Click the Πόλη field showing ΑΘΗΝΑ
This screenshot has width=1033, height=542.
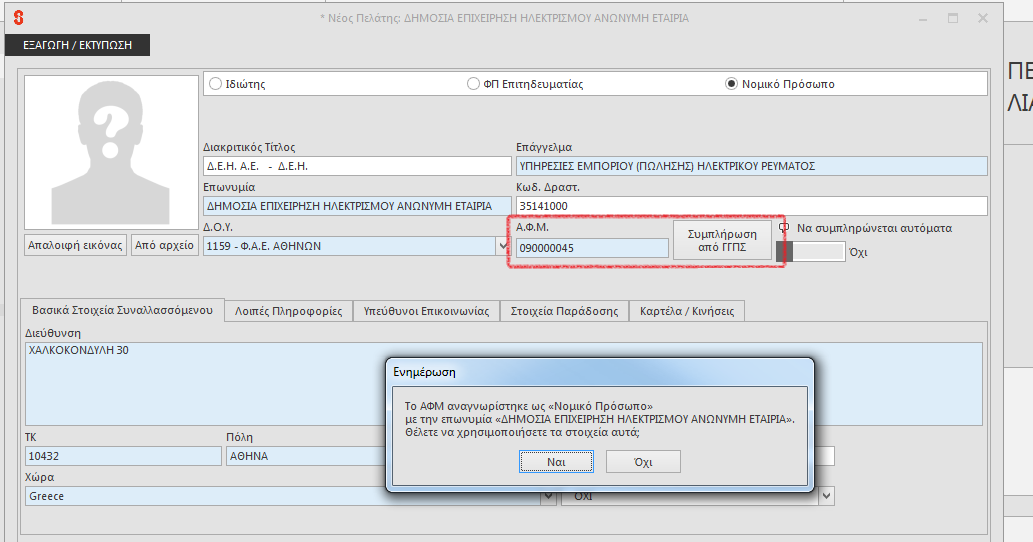pos(306,456)
